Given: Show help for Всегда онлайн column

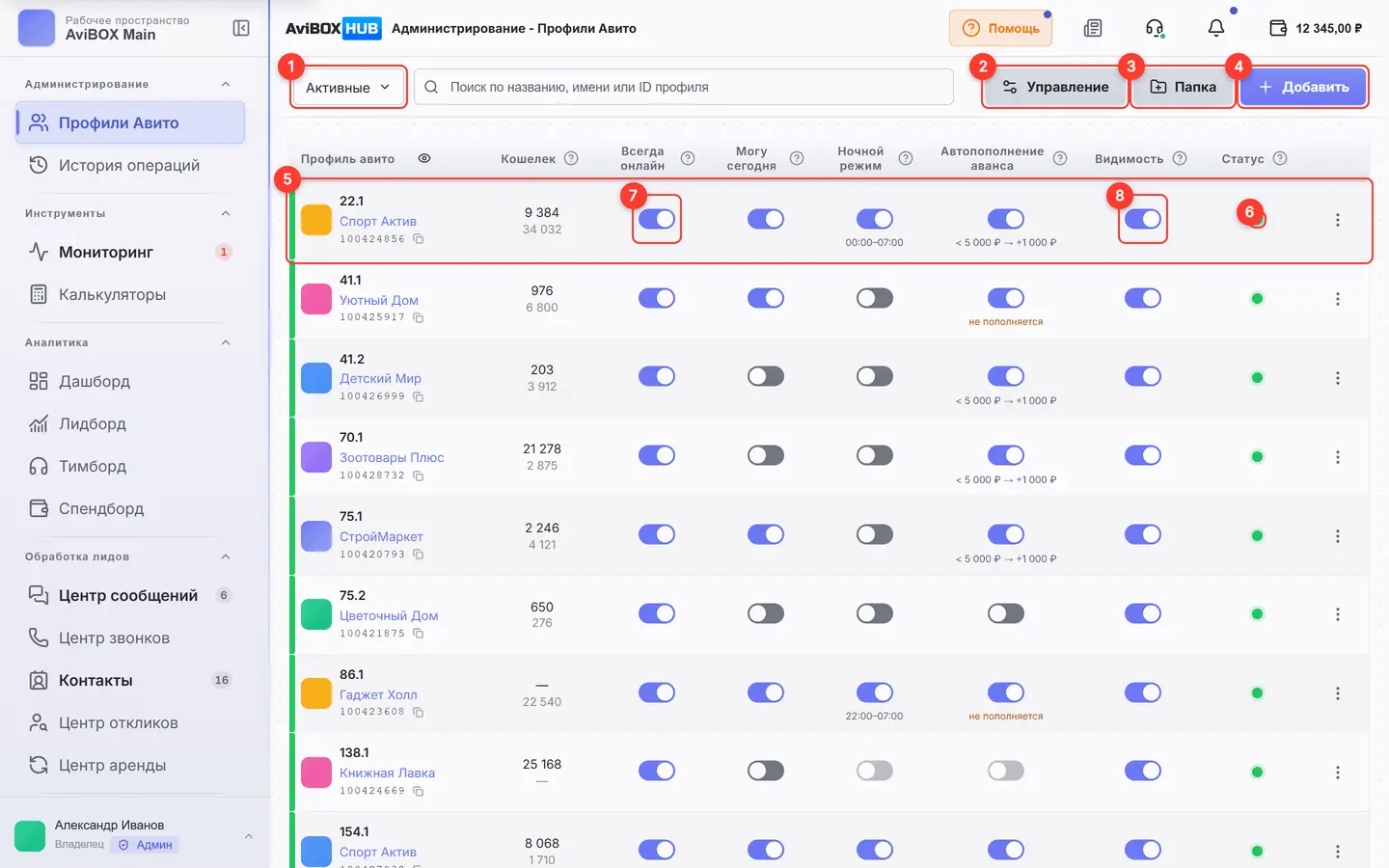Looking at the screenshot, I should point(688,158).
